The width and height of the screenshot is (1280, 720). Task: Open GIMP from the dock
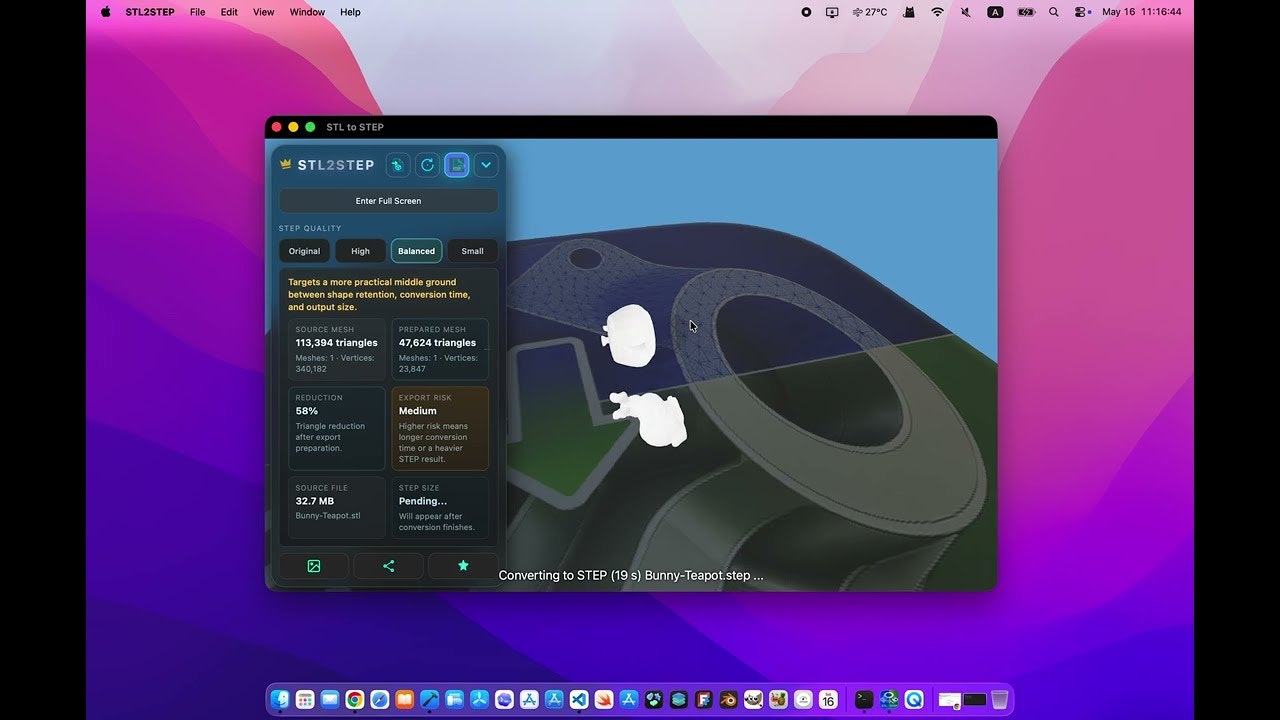[753, 700]
